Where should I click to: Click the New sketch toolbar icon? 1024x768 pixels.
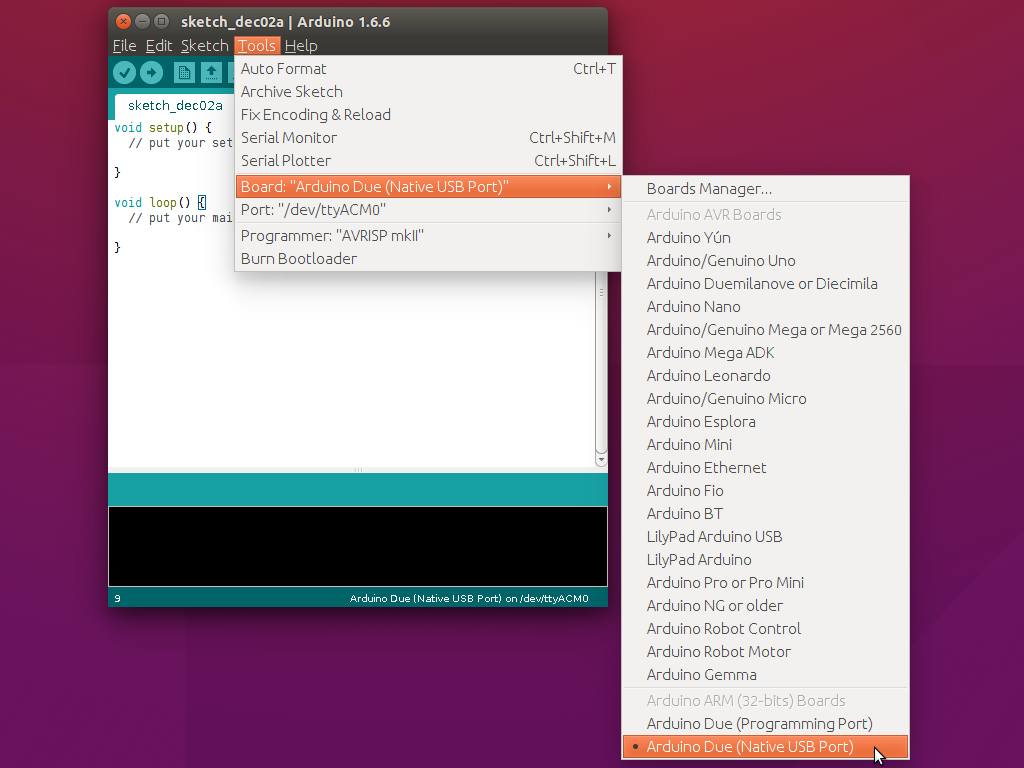click(x=184, y=72)
